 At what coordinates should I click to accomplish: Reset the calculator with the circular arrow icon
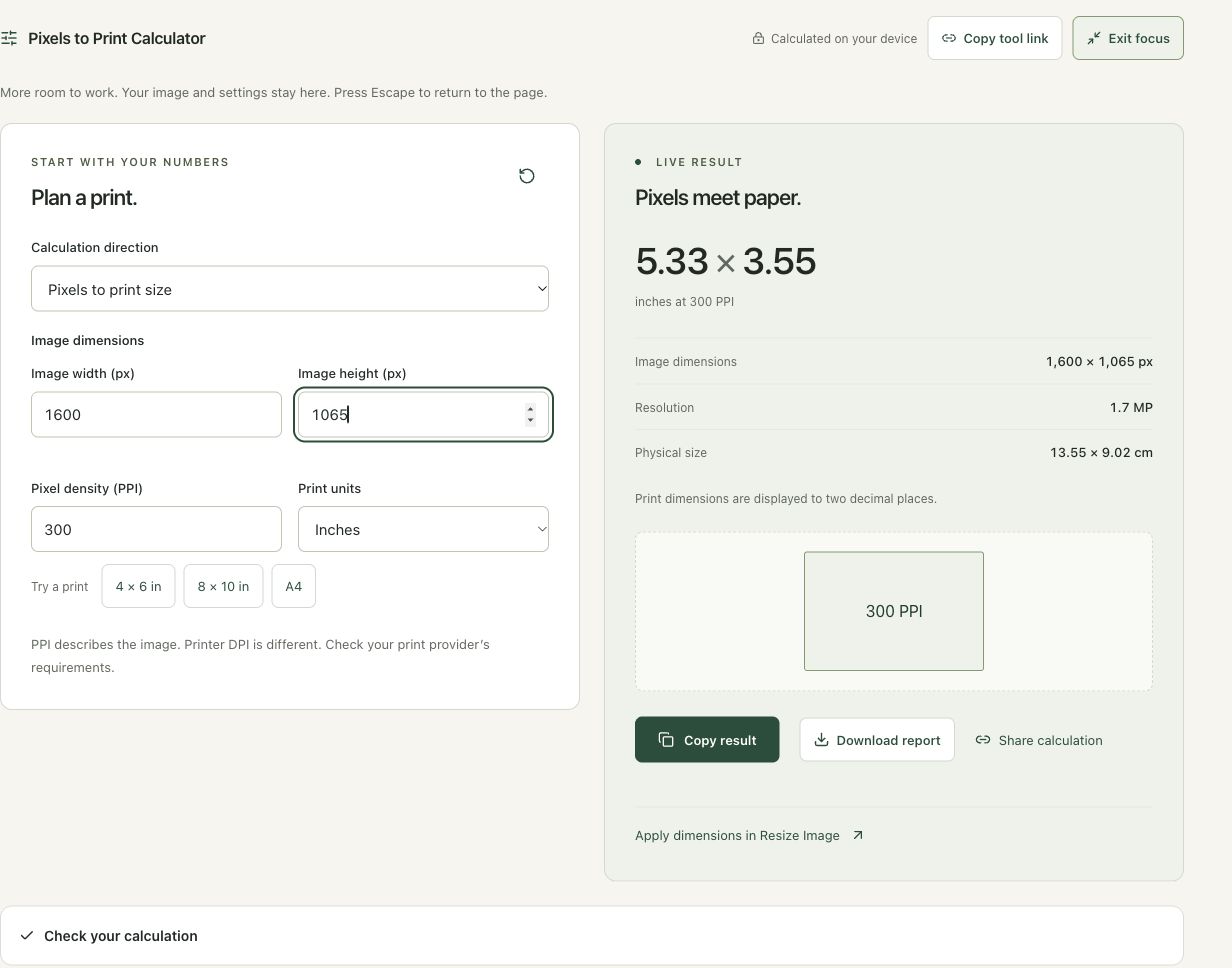[527, 176]
